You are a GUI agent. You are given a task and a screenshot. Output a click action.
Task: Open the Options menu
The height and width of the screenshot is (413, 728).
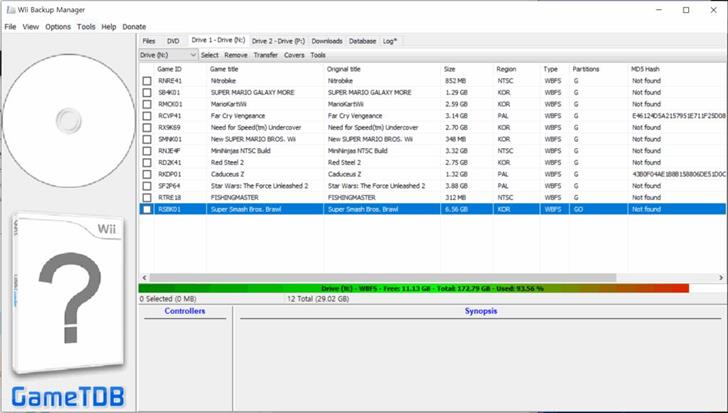[58, 27]
